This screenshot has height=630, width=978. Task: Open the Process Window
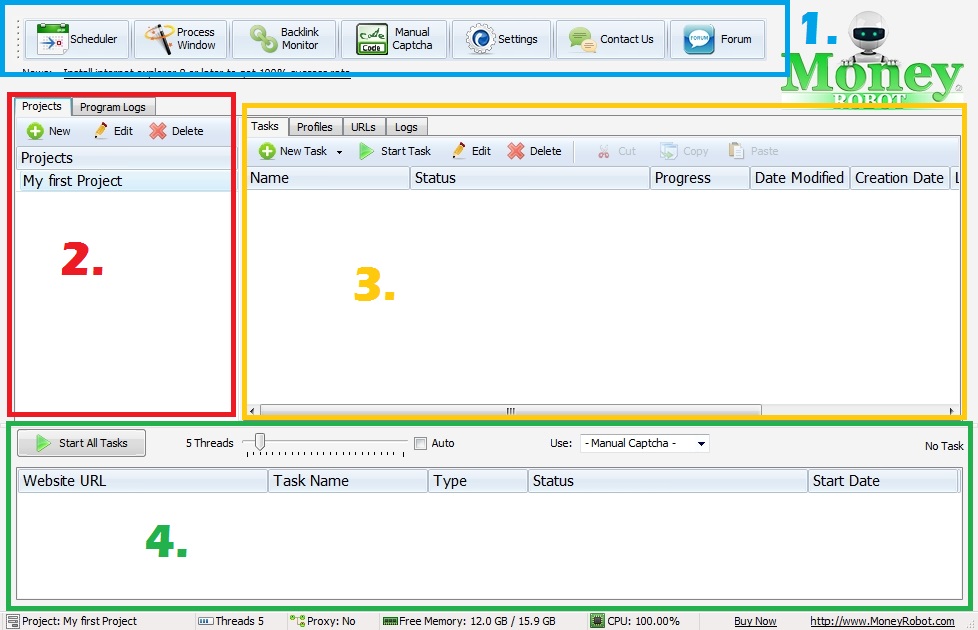180,40
